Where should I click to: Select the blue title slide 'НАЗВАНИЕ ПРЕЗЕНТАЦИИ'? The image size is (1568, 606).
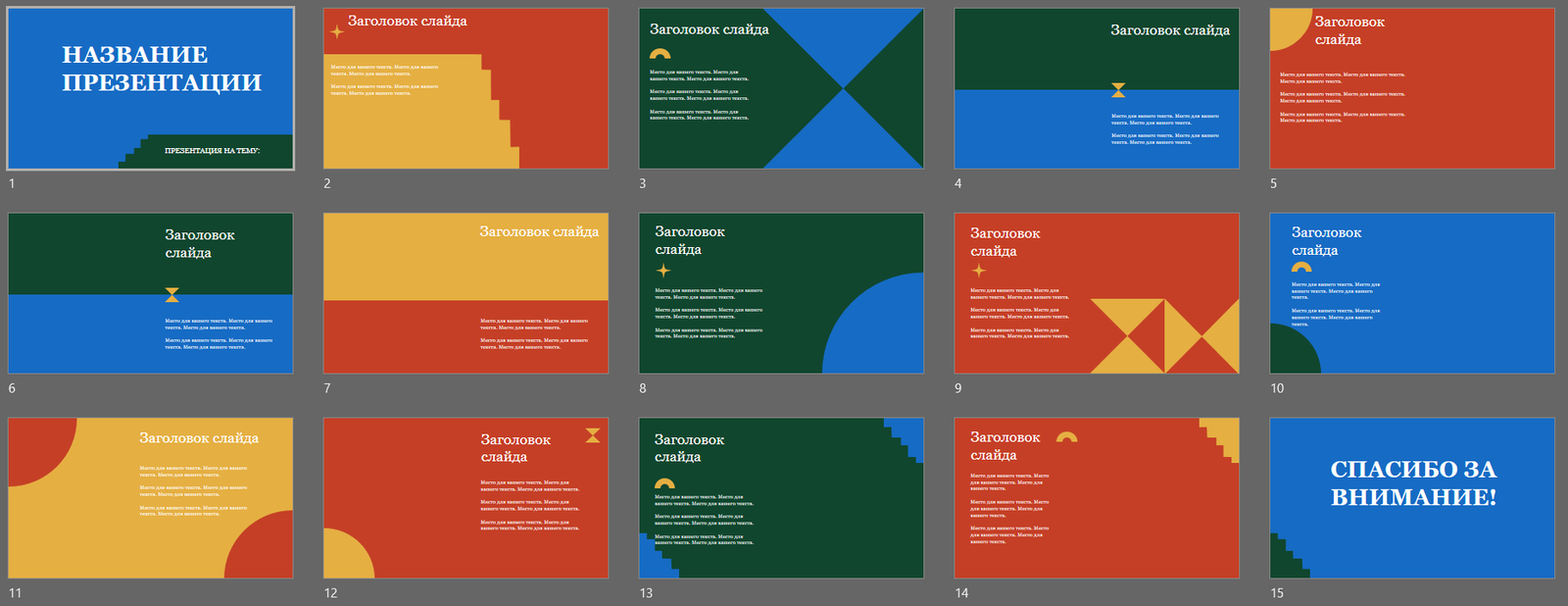150,88
